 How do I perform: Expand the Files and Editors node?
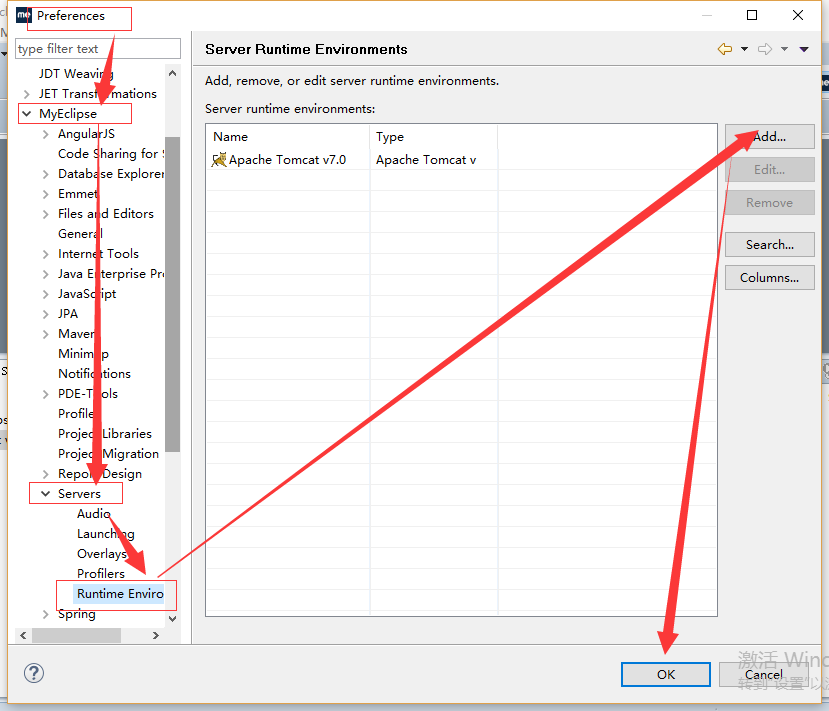(x=45, y=214)
